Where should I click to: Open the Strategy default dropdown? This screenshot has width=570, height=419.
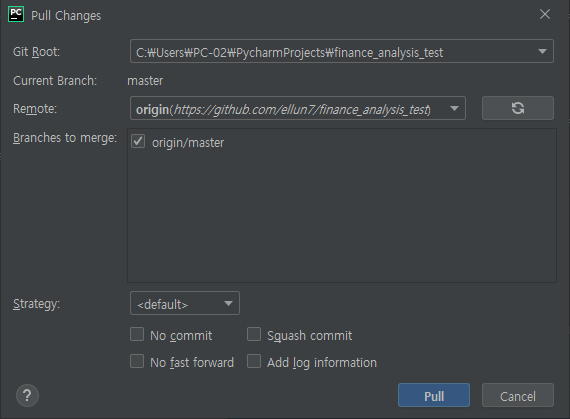pyautogui.click(x=185, y=303)
